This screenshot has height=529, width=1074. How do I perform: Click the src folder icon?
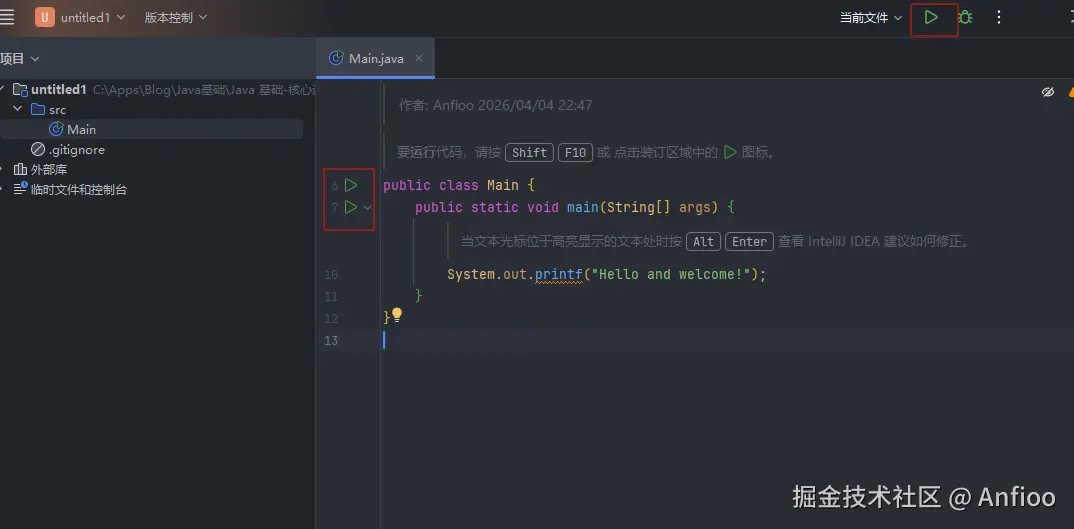click(38, 110)
